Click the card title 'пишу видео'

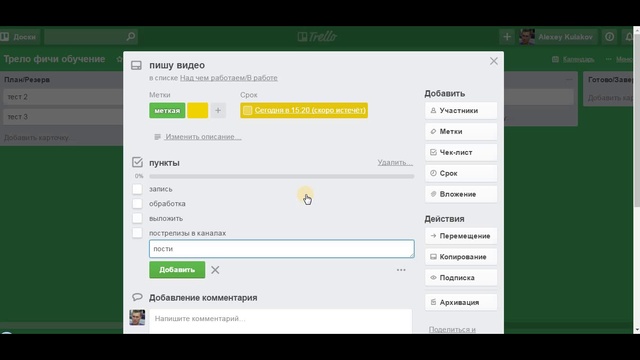177,65
